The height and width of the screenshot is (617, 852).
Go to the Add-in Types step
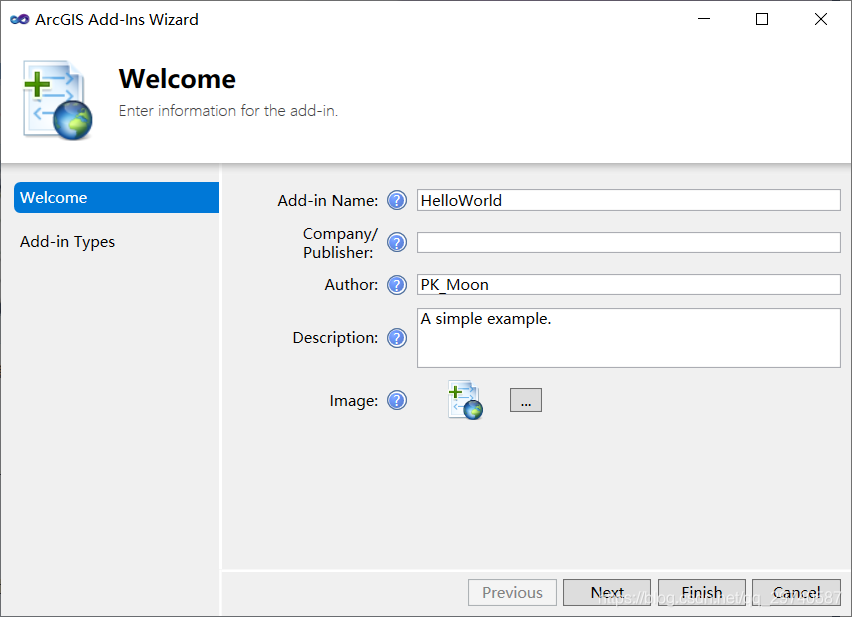[x=67, y=242]
